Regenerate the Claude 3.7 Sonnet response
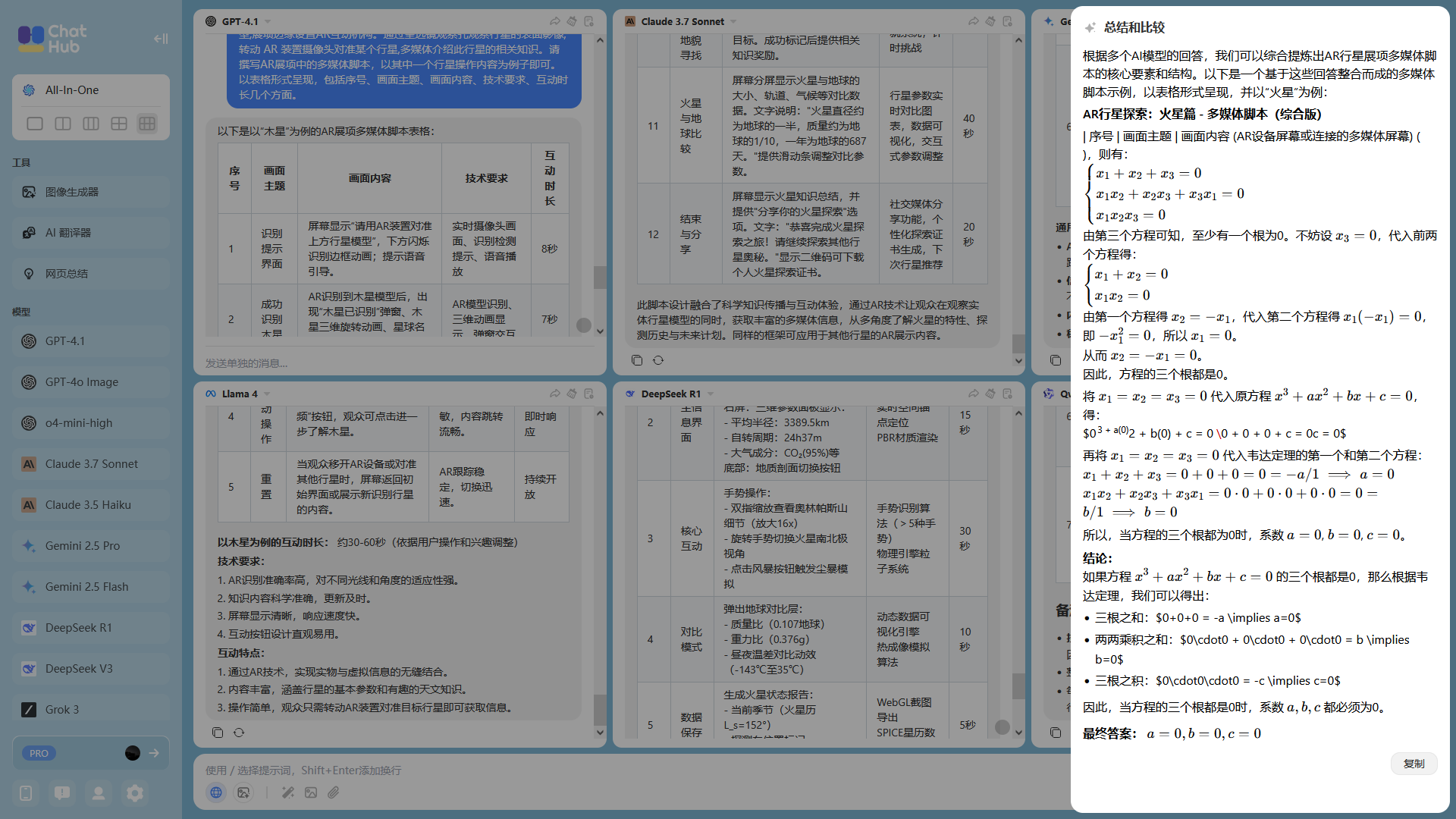1456x819 pixels. pos(658,360)
